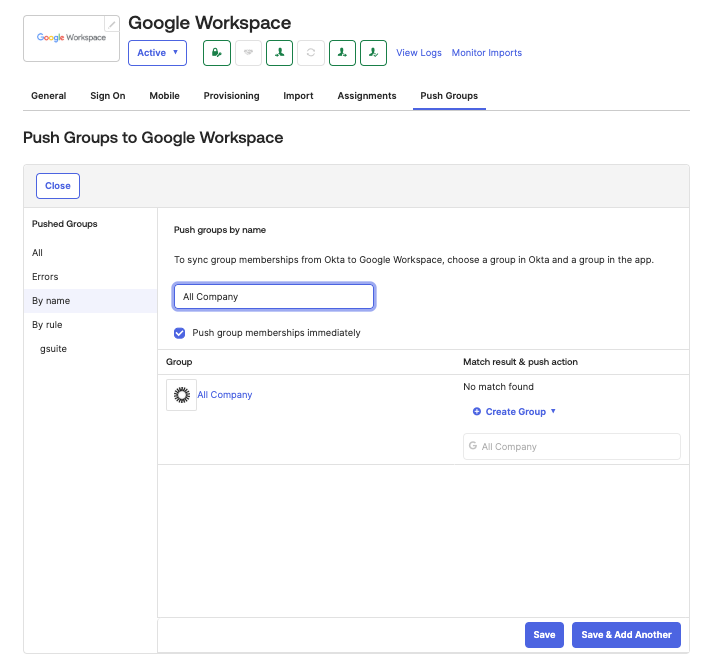Uncheck Push group memberships immediately
This screenshot has height=654, width=722.
coord(180,333)
